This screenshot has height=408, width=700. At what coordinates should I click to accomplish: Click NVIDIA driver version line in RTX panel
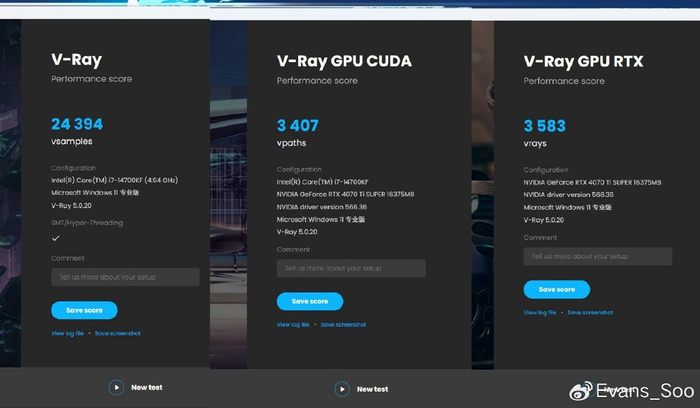569,195
